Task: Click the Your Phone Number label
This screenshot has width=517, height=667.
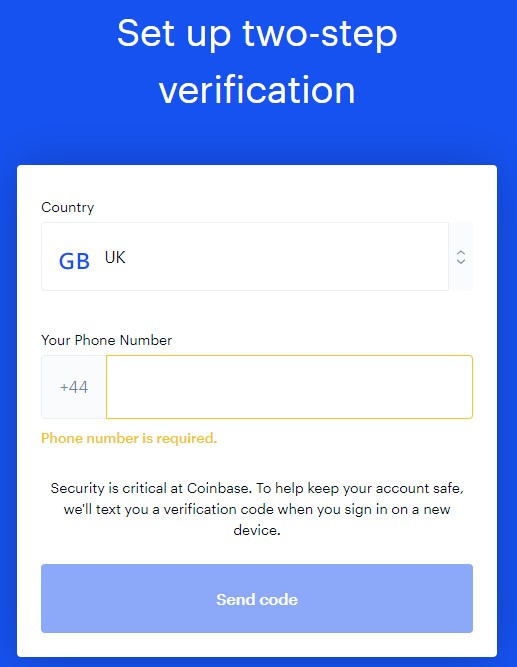Action: point(106,340)
